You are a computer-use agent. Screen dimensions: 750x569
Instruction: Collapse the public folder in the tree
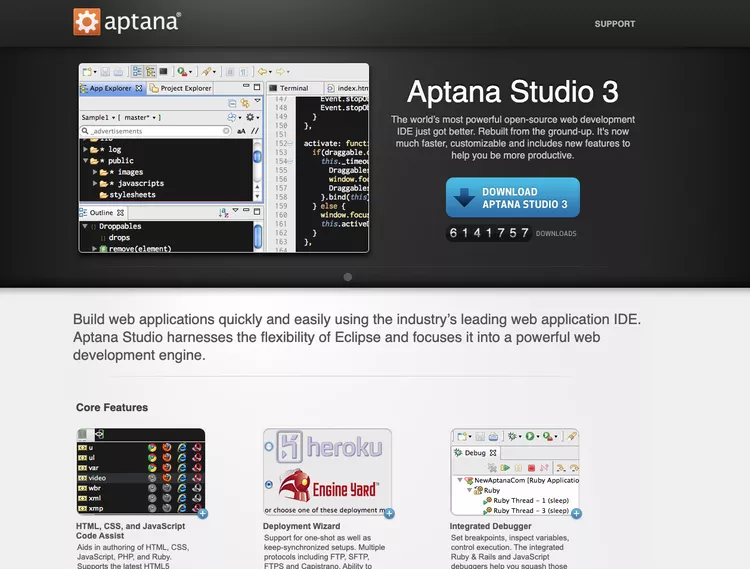pos(86,161)
